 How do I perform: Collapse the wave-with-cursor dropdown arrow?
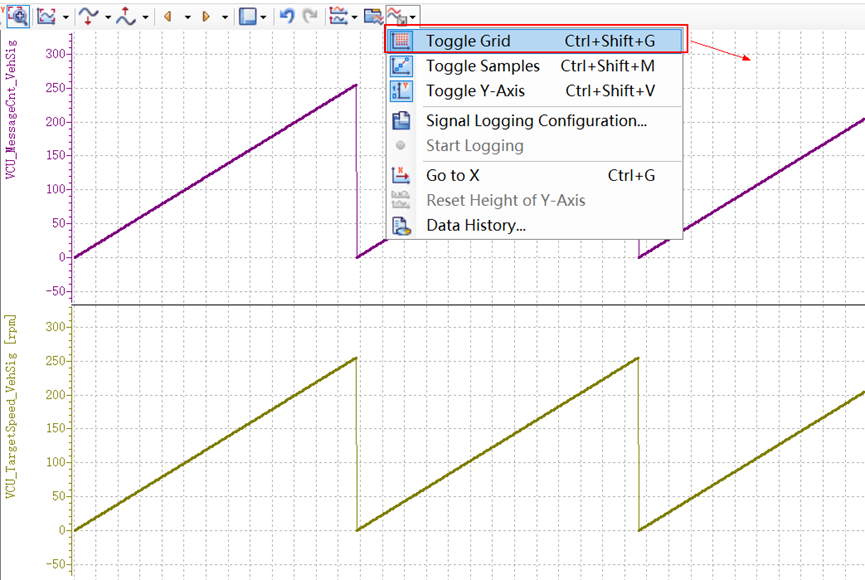pos(413,18)
